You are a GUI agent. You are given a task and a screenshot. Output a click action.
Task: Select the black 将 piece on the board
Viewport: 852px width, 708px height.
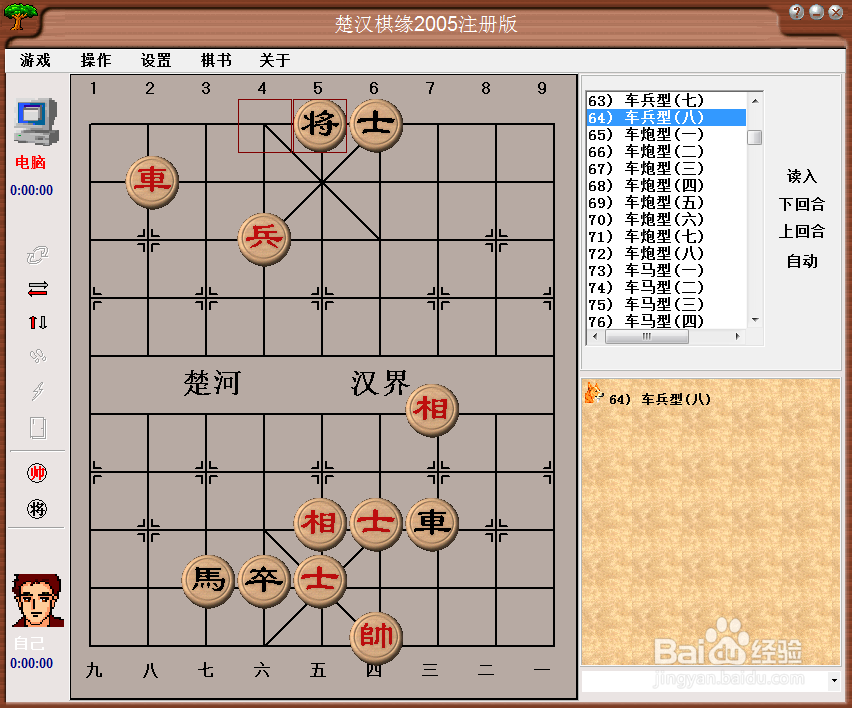[320, 125]
